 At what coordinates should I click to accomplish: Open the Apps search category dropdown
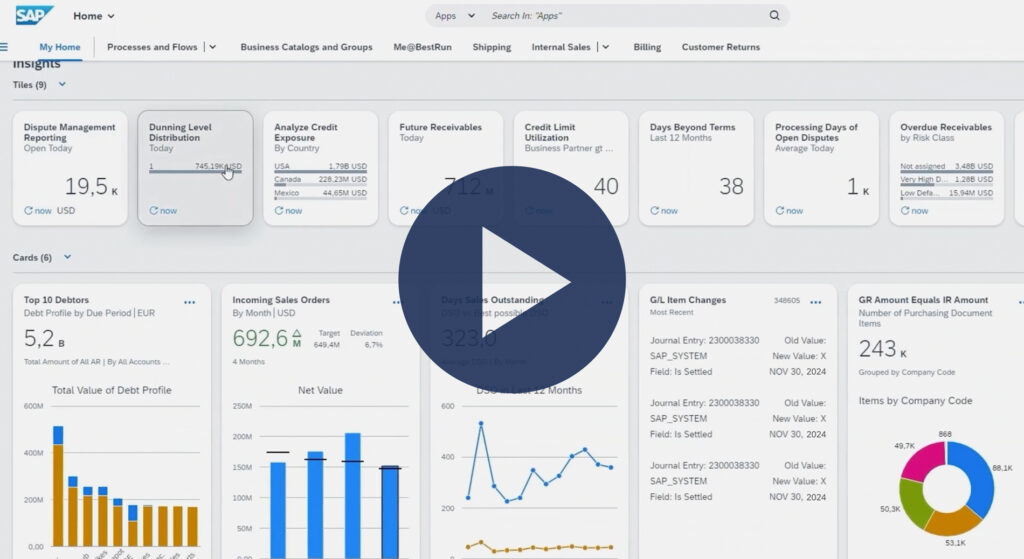[470, 16]
